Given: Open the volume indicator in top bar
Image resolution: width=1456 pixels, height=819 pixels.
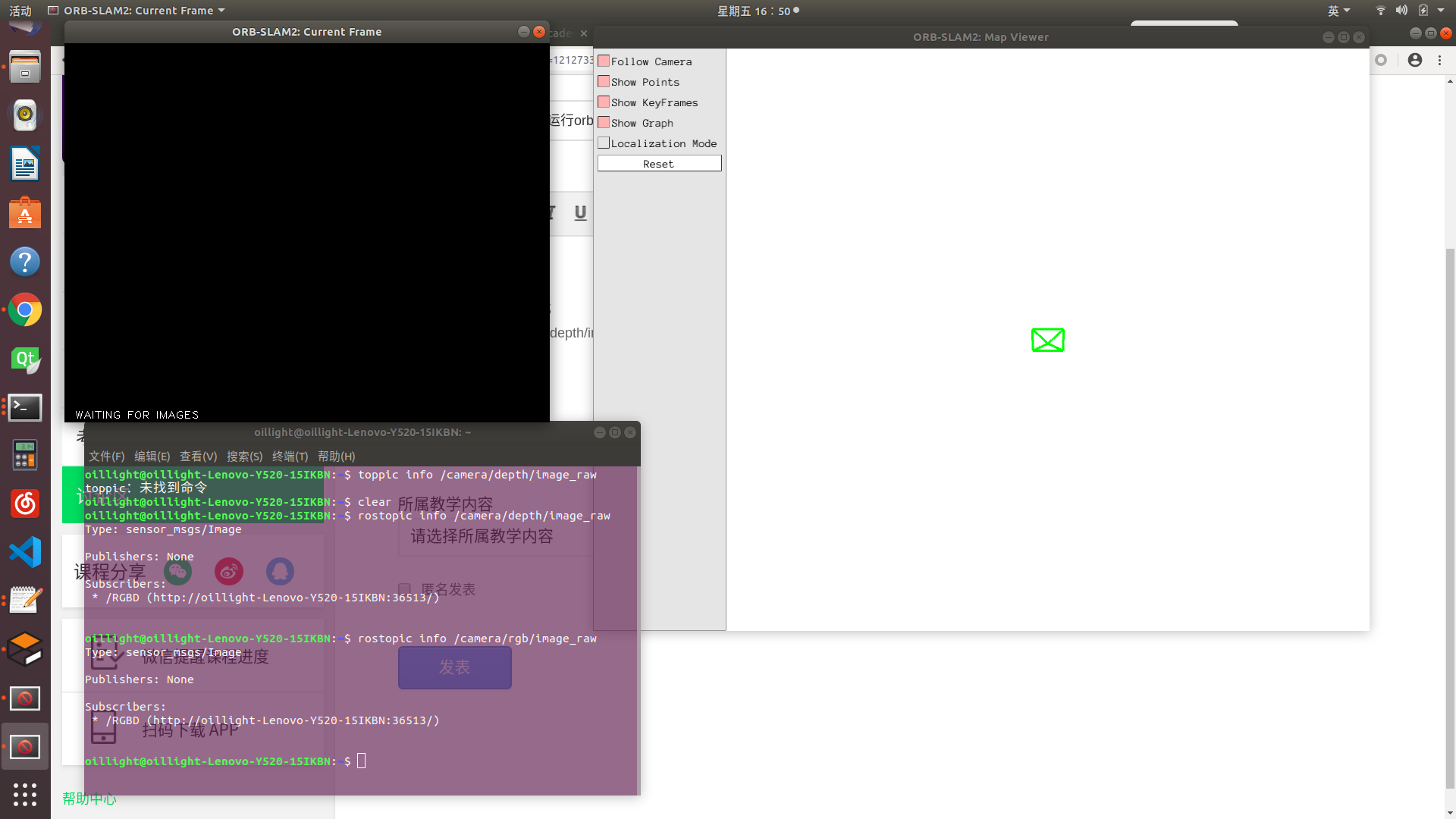Looking at the screenshot, I should [x=1401, y=11].
